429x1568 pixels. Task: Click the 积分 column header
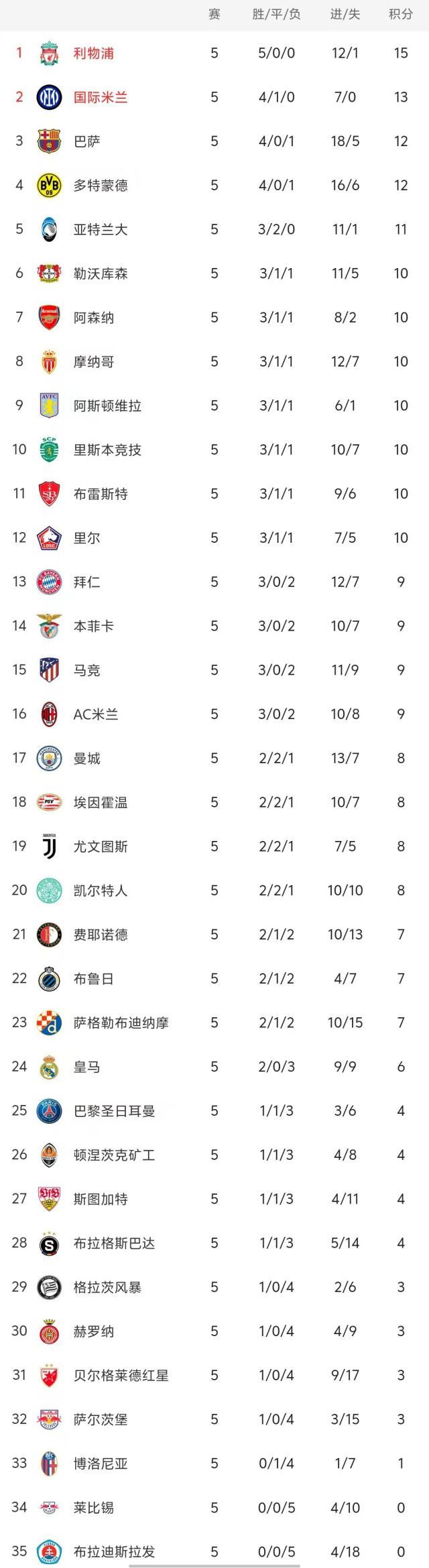pos(400,14)
